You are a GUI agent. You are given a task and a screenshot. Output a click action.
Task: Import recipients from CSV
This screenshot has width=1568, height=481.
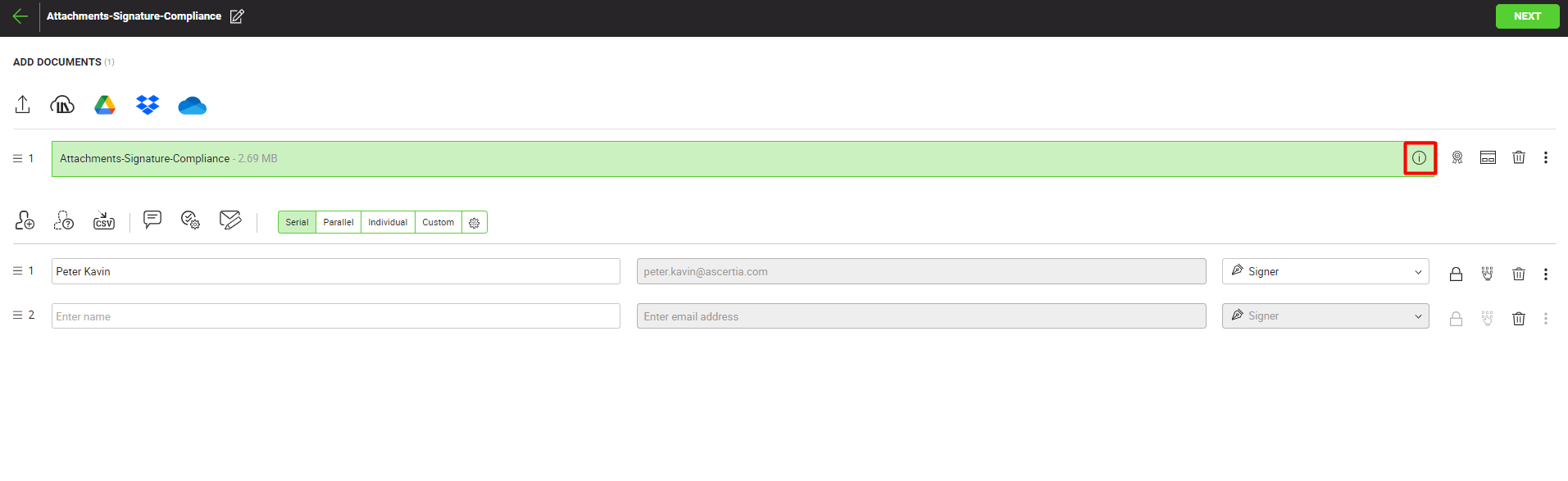coord(104,220)
